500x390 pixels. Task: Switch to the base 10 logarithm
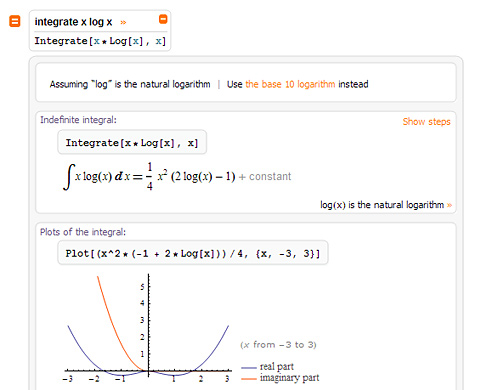pyautogui.click(x=290, y=84)
